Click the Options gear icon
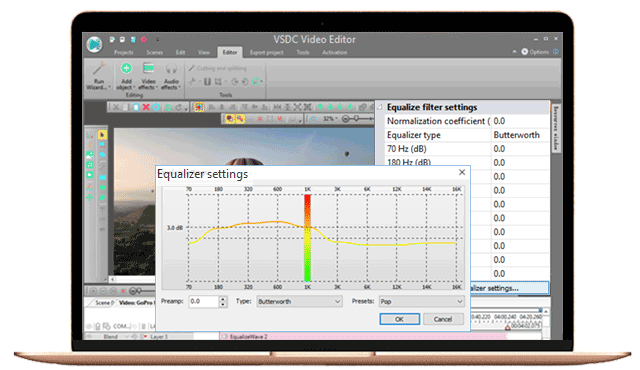Screen dimensions: 640x370 coord(524,52)
